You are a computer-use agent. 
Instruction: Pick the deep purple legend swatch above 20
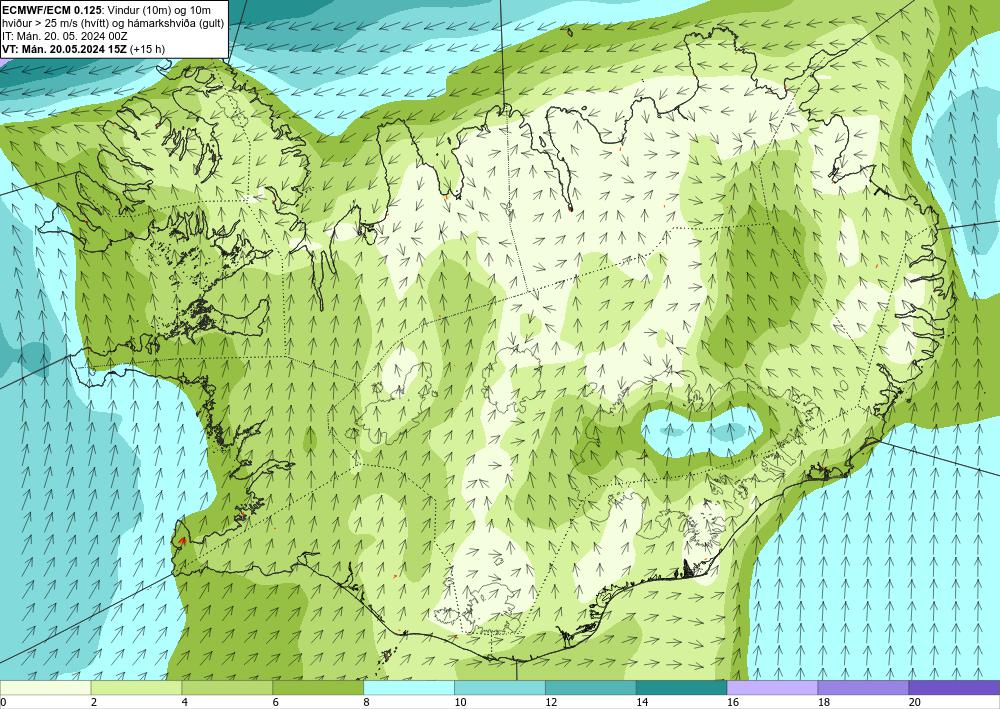click(x=954, y=687)
